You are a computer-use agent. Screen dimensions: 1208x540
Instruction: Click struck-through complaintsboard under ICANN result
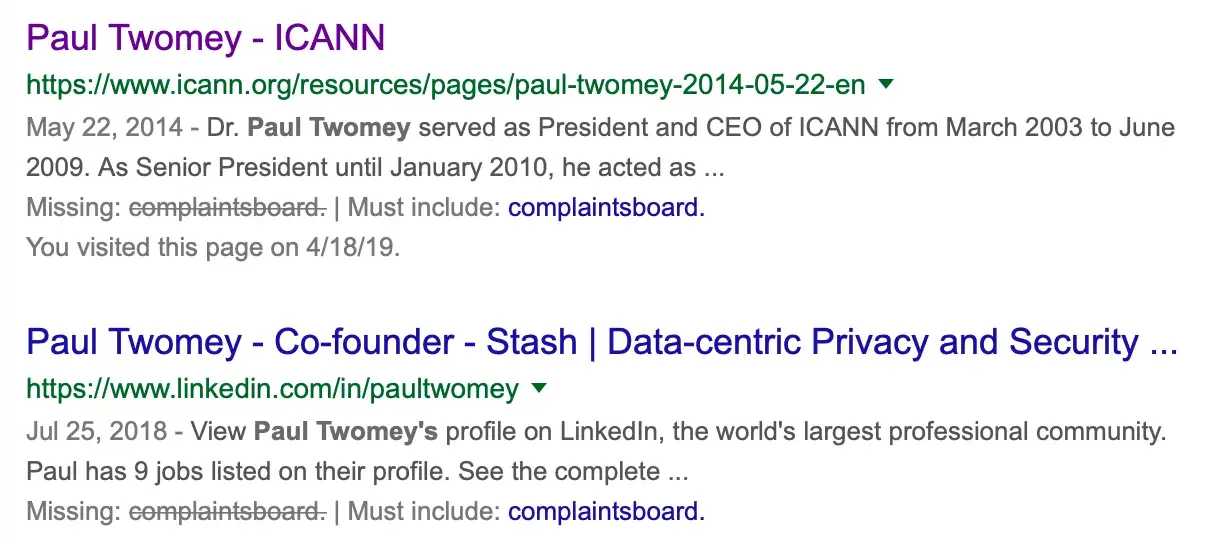click(x=228, y=208)
